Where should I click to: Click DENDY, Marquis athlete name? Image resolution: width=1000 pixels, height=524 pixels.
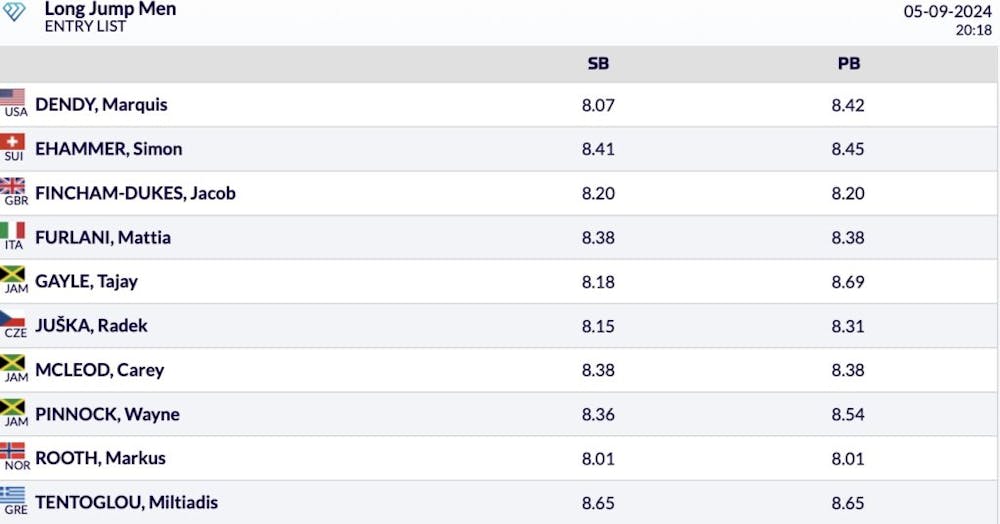(x=101, y=105)
